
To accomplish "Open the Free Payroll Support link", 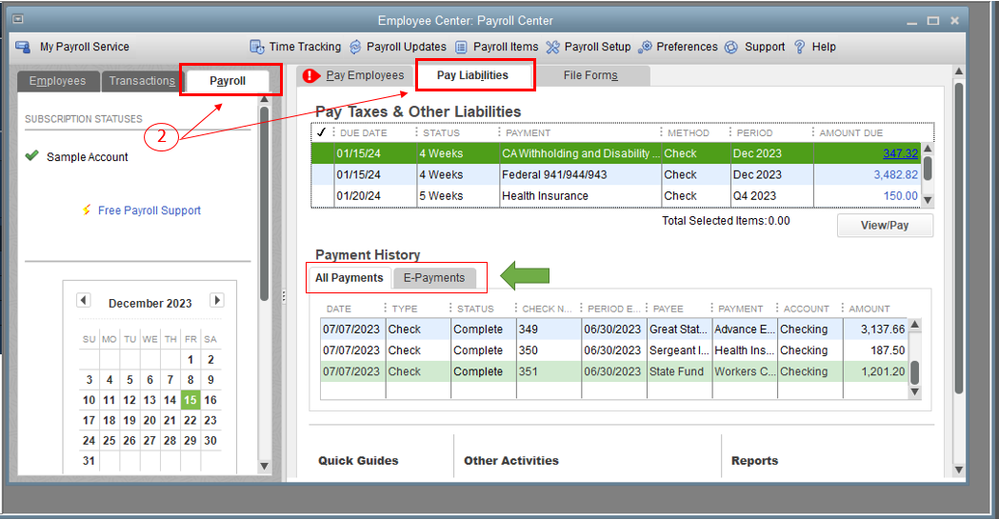I will (x=149, y=210).
